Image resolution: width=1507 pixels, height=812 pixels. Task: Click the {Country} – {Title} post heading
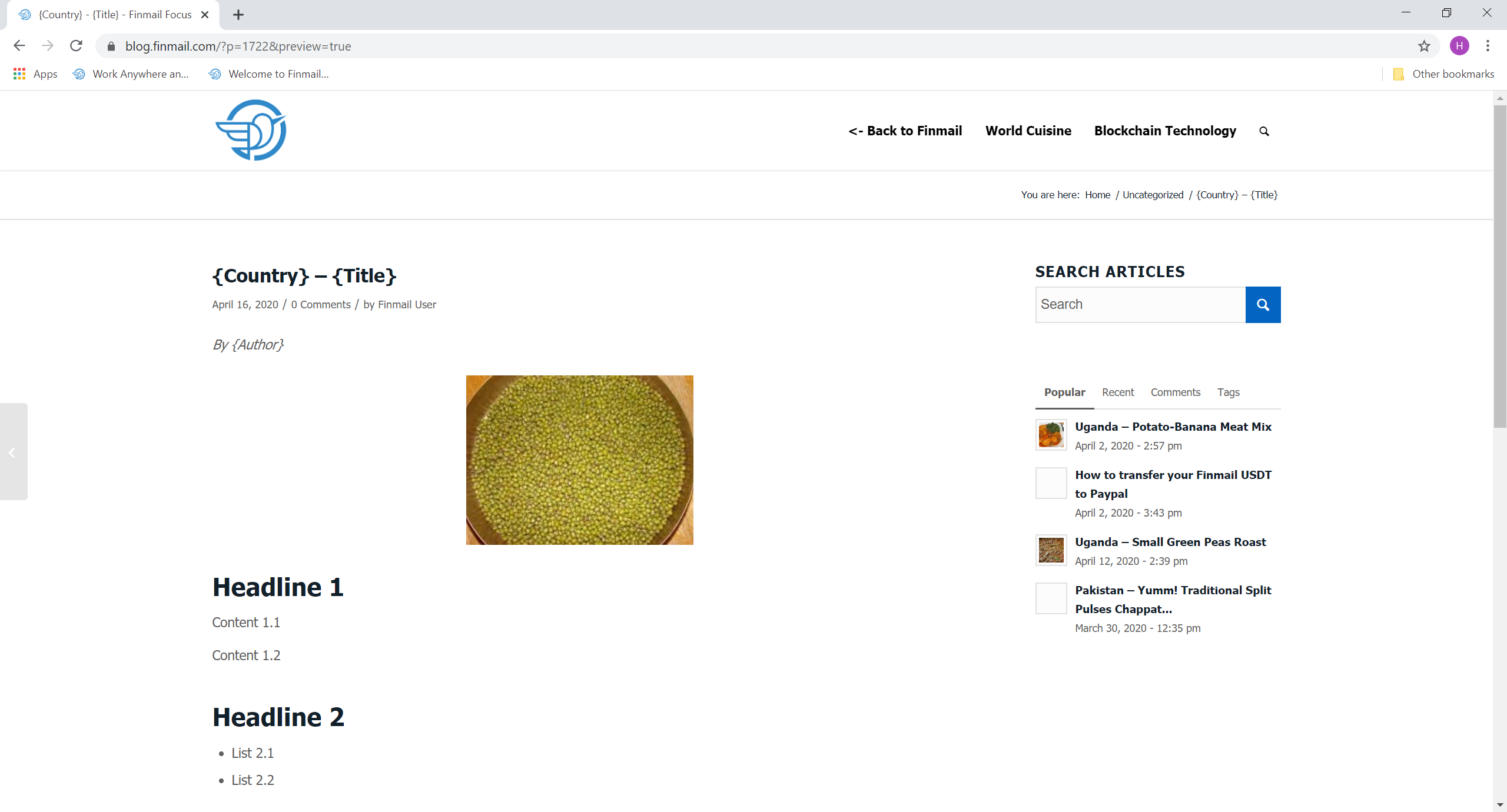[x=304, y=275]
